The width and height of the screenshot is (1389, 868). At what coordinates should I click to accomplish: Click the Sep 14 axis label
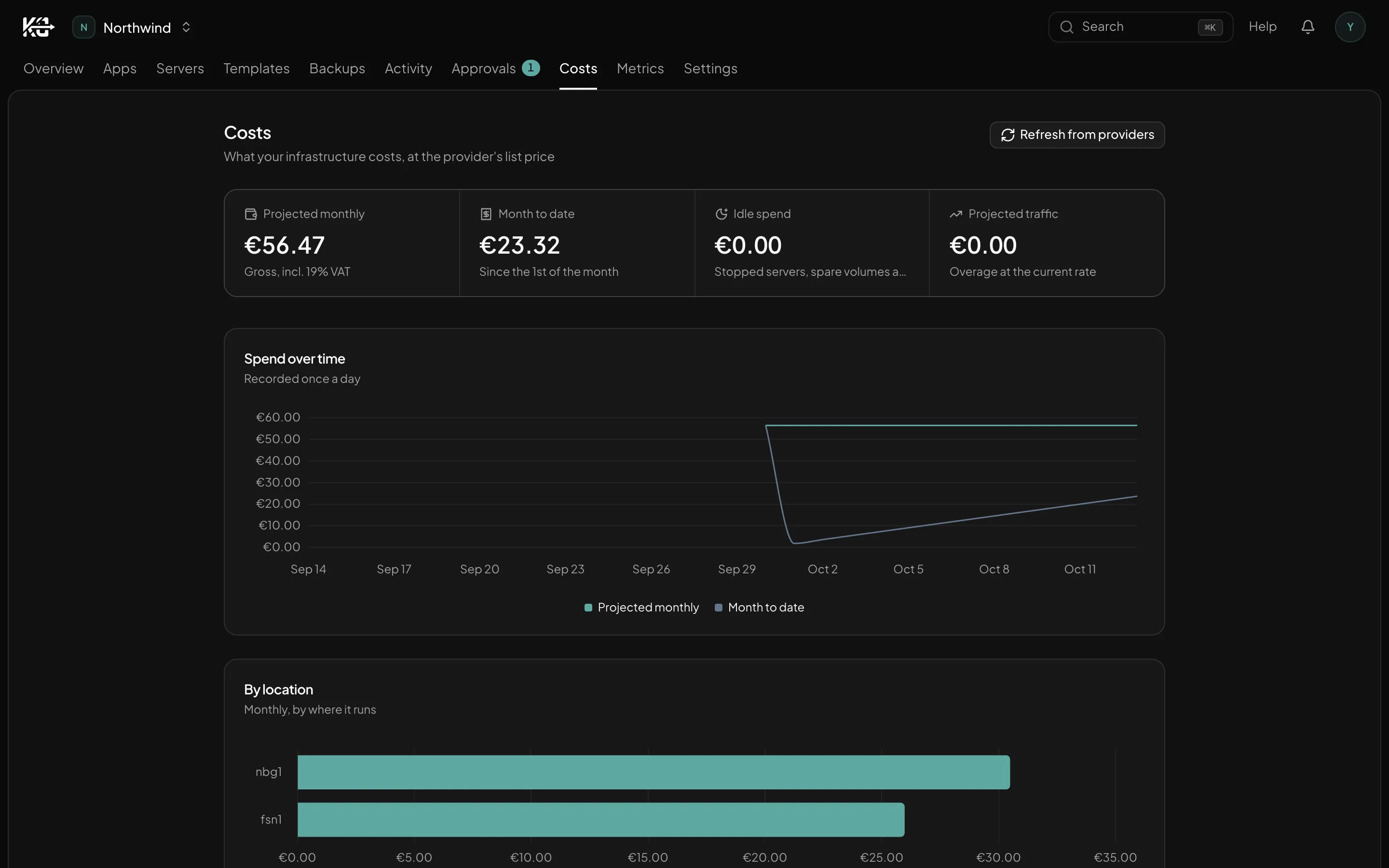coord(308,569)
